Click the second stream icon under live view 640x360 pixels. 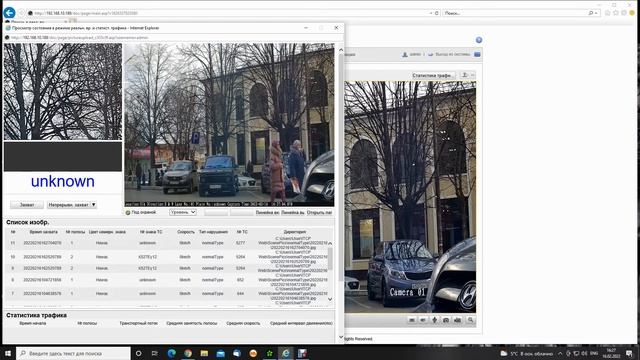point(423,320)
